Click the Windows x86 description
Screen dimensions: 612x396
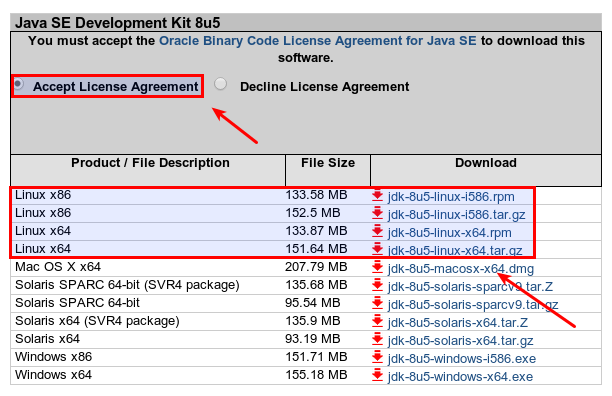point(53,357)
